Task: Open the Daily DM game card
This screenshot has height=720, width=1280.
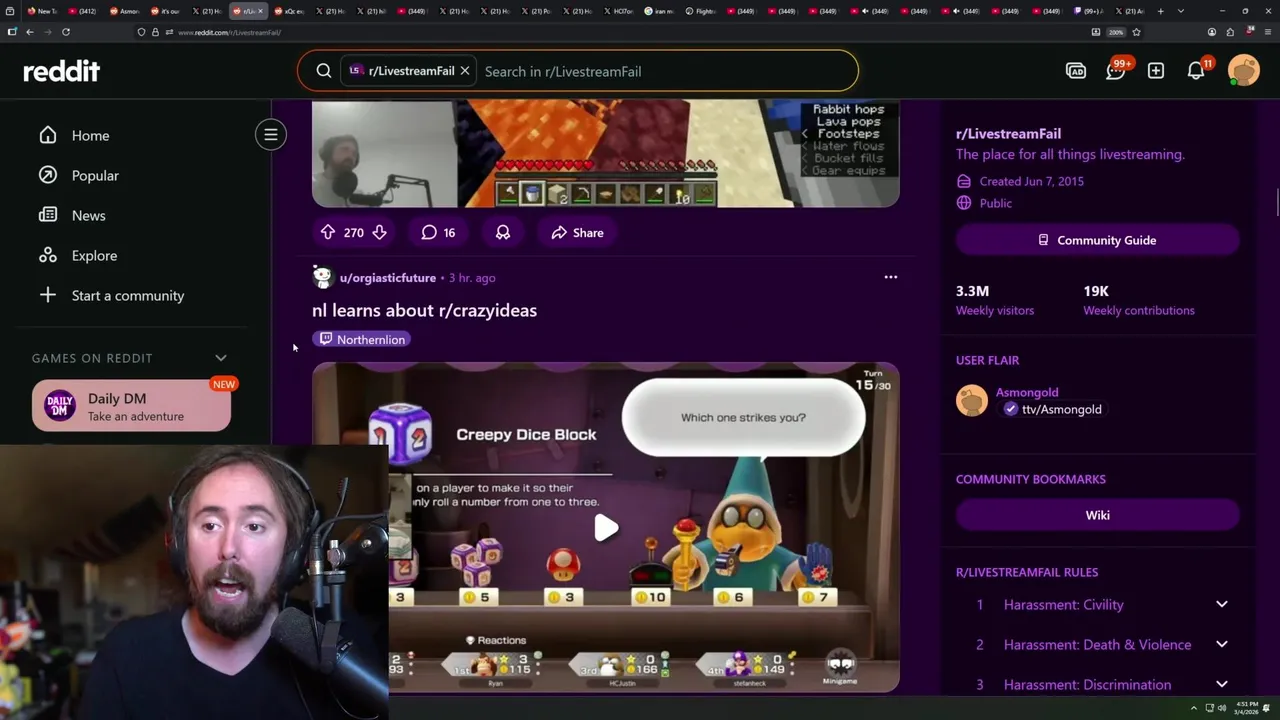Action: click(131, 406)
